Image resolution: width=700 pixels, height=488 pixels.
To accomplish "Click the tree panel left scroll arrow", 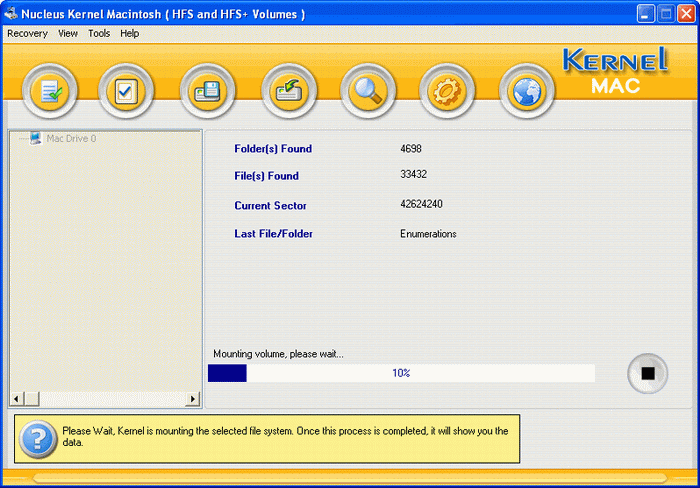I will coord(17,399).
